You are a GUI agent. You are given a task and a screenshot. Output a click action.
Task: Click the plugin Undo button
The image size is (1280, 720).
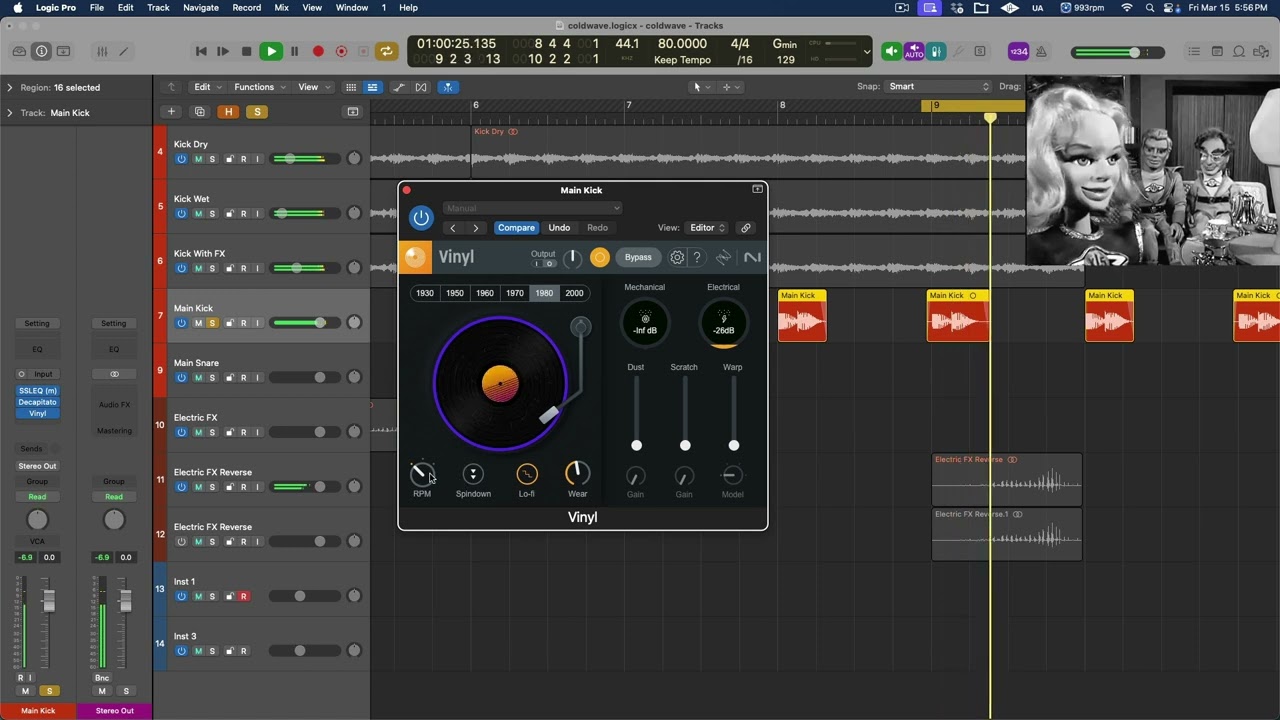[559, 228]
